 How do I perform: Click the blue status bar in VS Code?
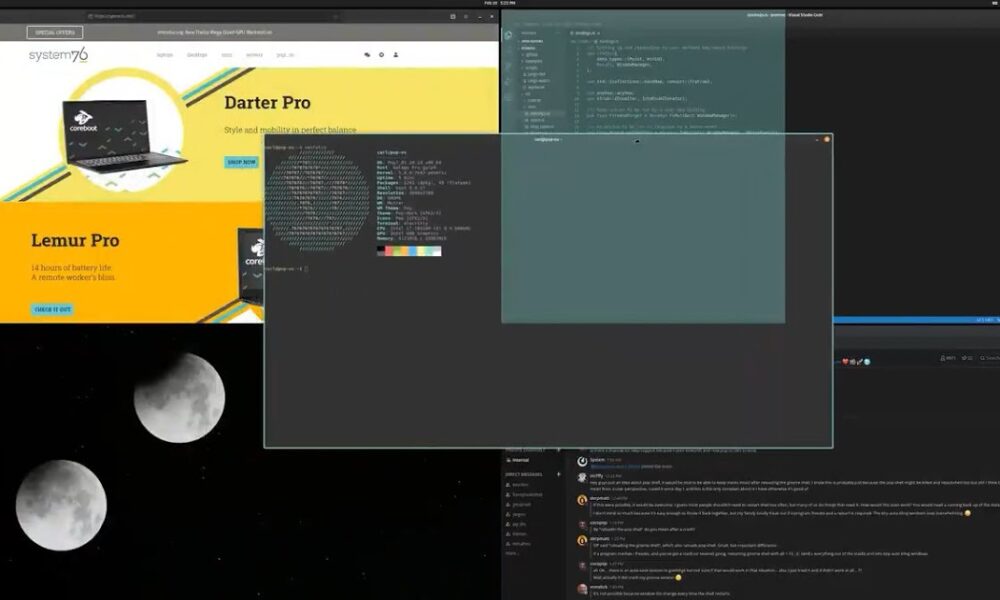pos(916,320)
